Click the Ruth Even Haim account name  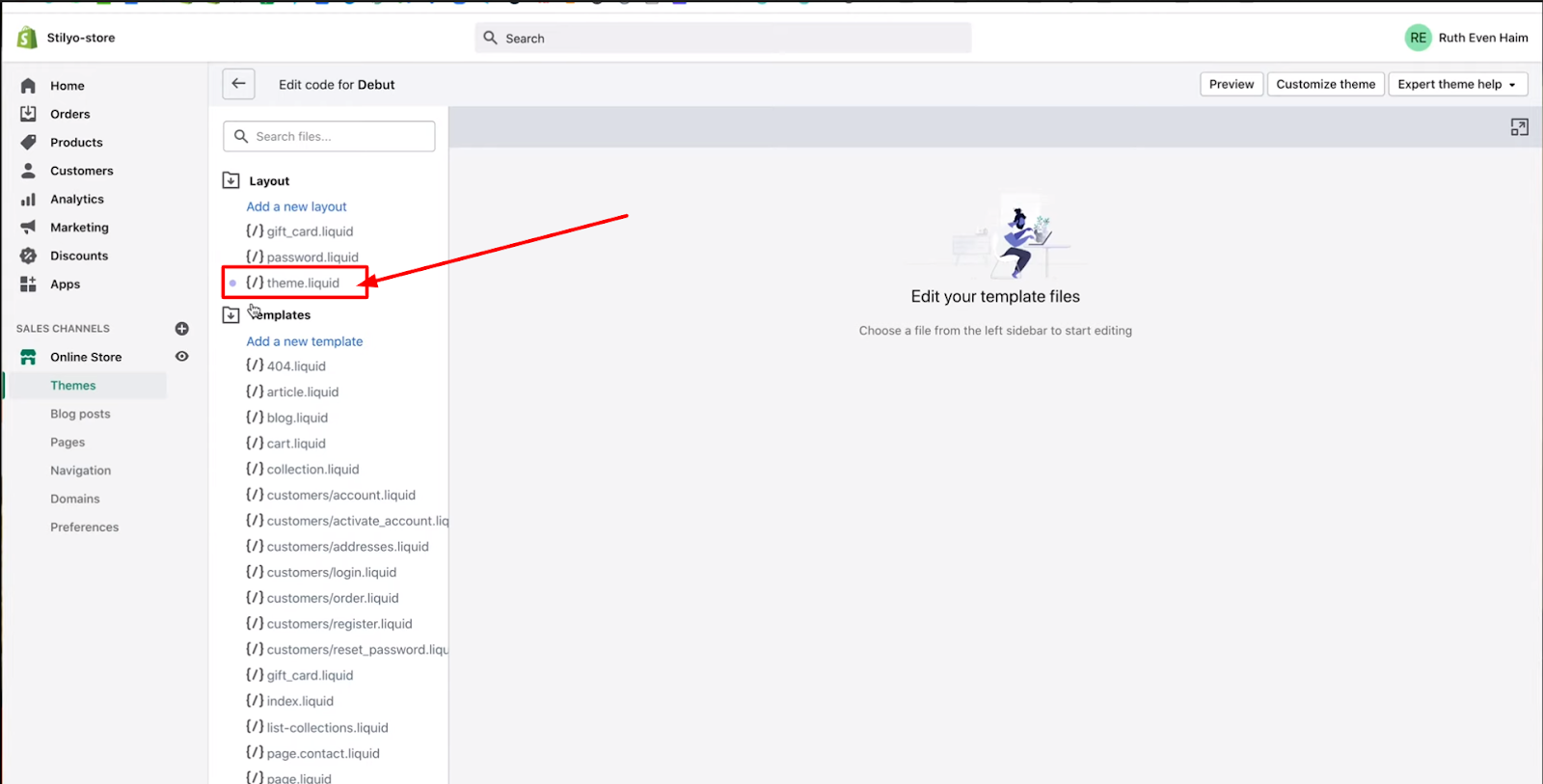[x=1483, y=38]
